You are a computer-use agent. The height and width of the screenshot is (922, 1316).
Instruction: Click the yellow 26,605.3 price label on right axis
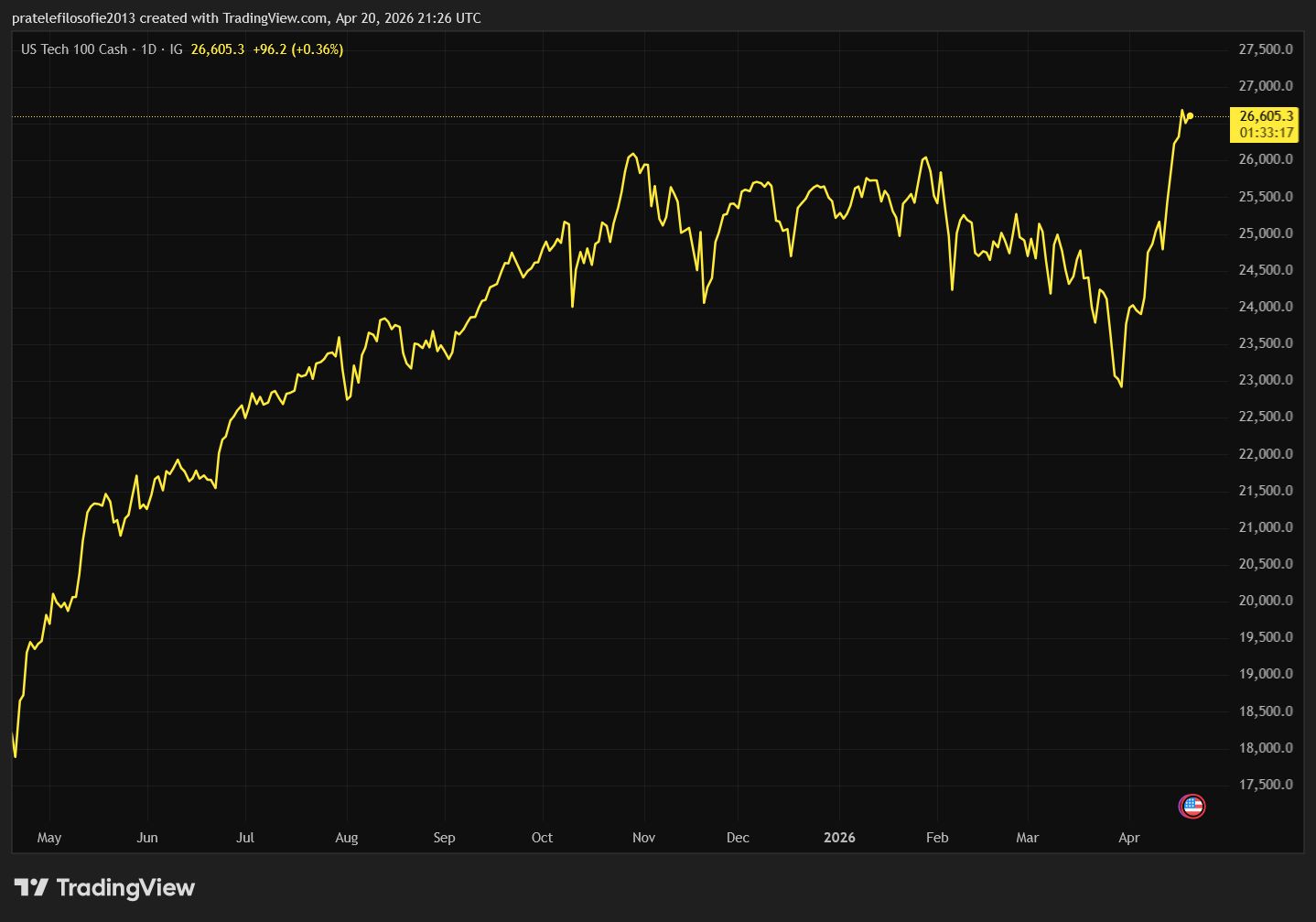pos(1266,116)
